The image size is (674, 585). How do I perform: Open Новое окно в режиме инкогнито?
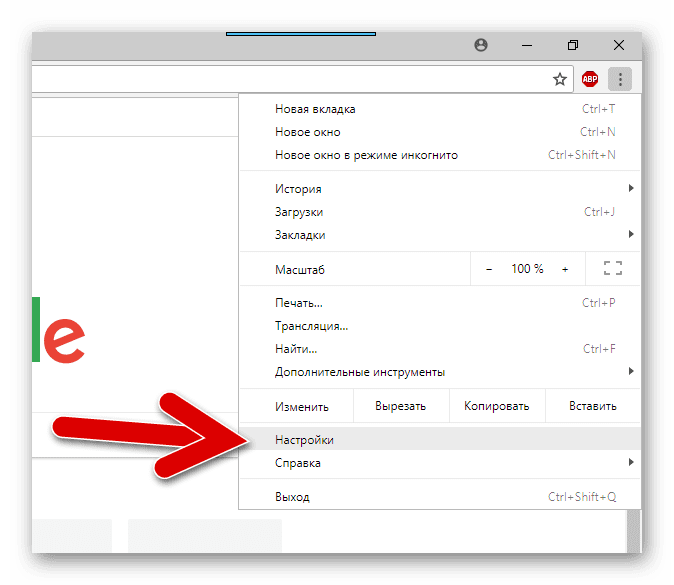pos(440,155)
